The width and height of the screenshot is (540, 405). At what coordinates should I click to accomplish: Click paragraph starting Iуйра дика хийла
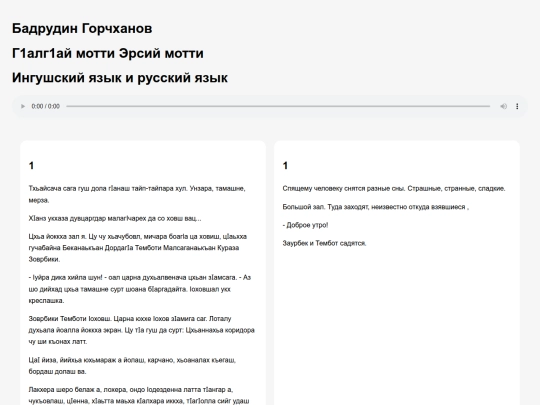pos(139,289)
